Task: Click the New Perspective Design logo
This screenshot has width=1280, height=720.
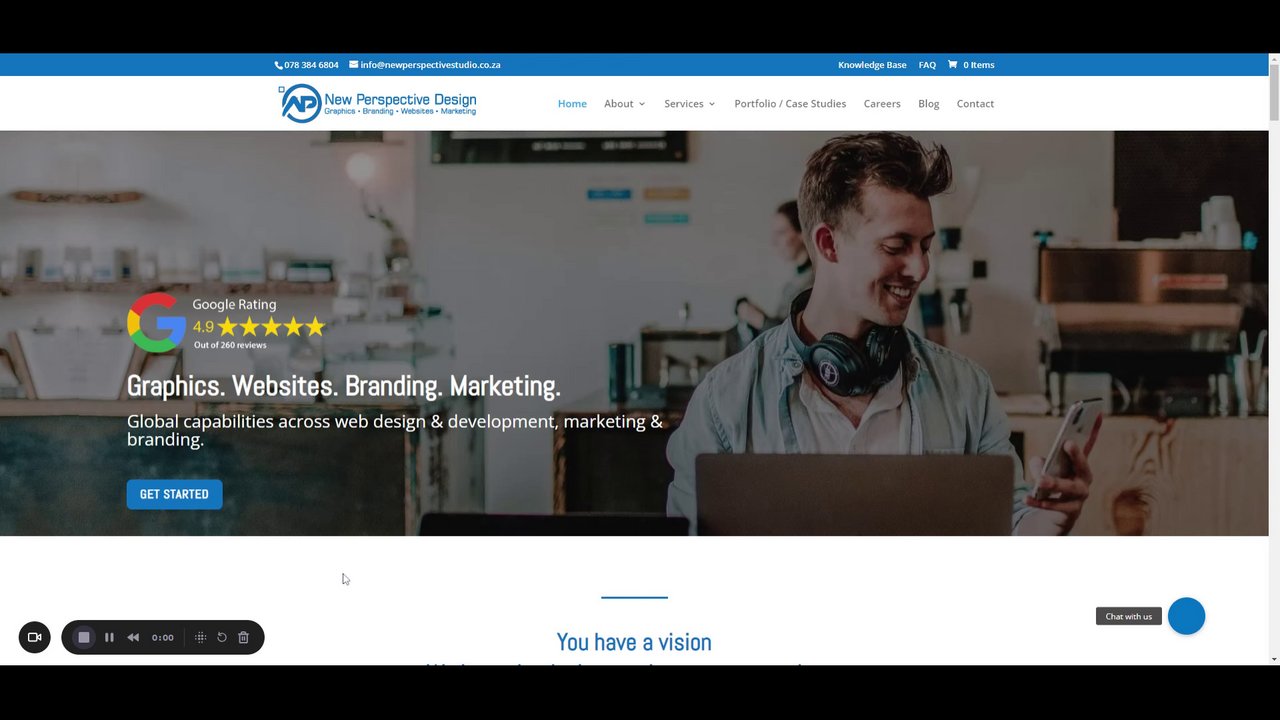Action: tap(377, 103)
